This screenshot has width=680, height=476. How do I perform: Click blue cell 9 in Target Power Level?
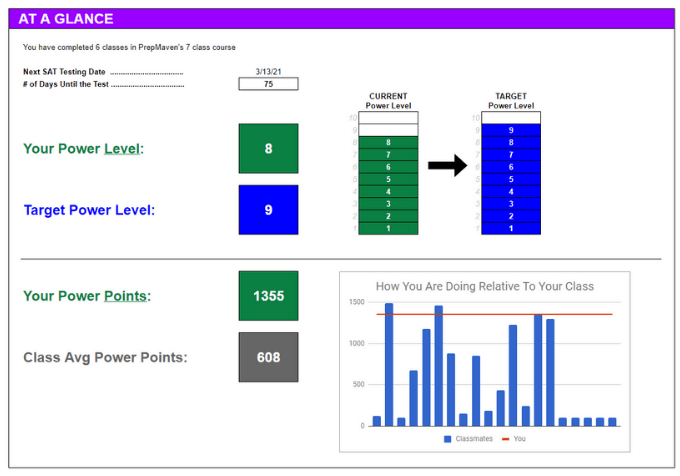point(511,130)
